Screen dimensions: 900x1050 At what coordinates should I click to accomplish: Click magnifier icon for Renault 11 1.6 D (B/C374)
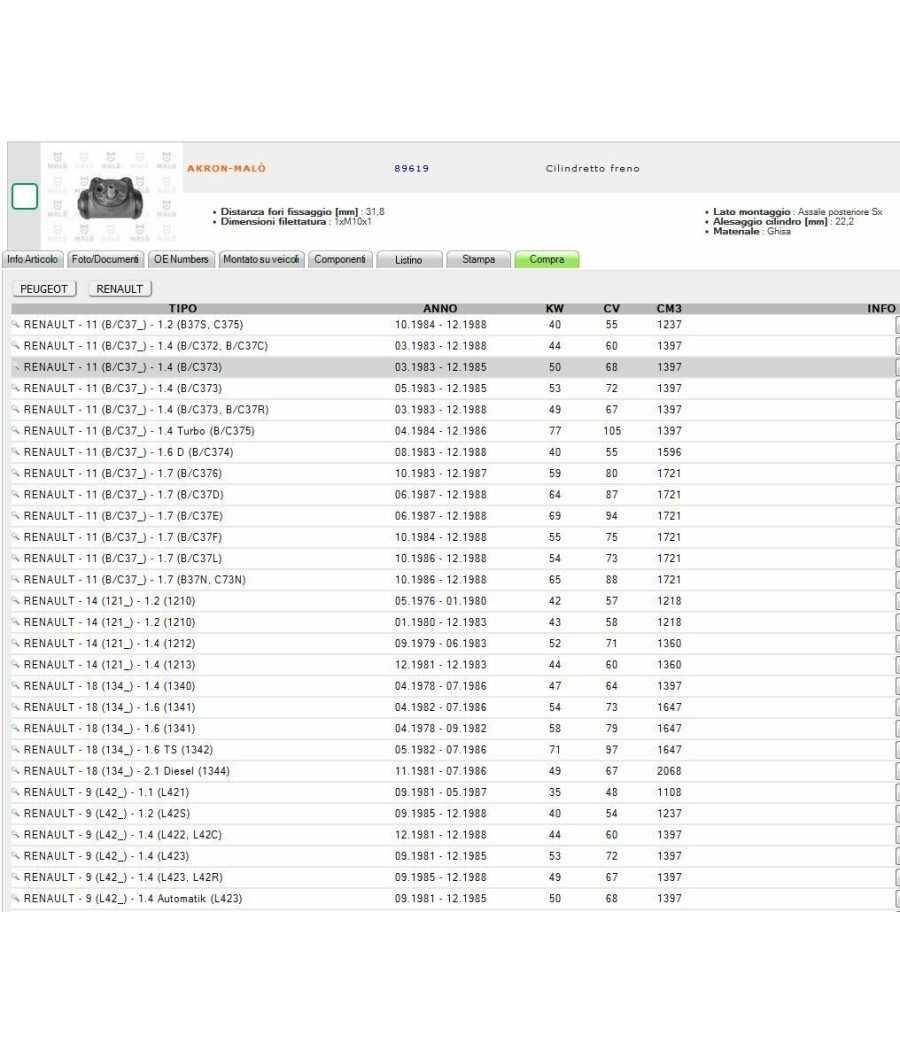pos(15,452)
